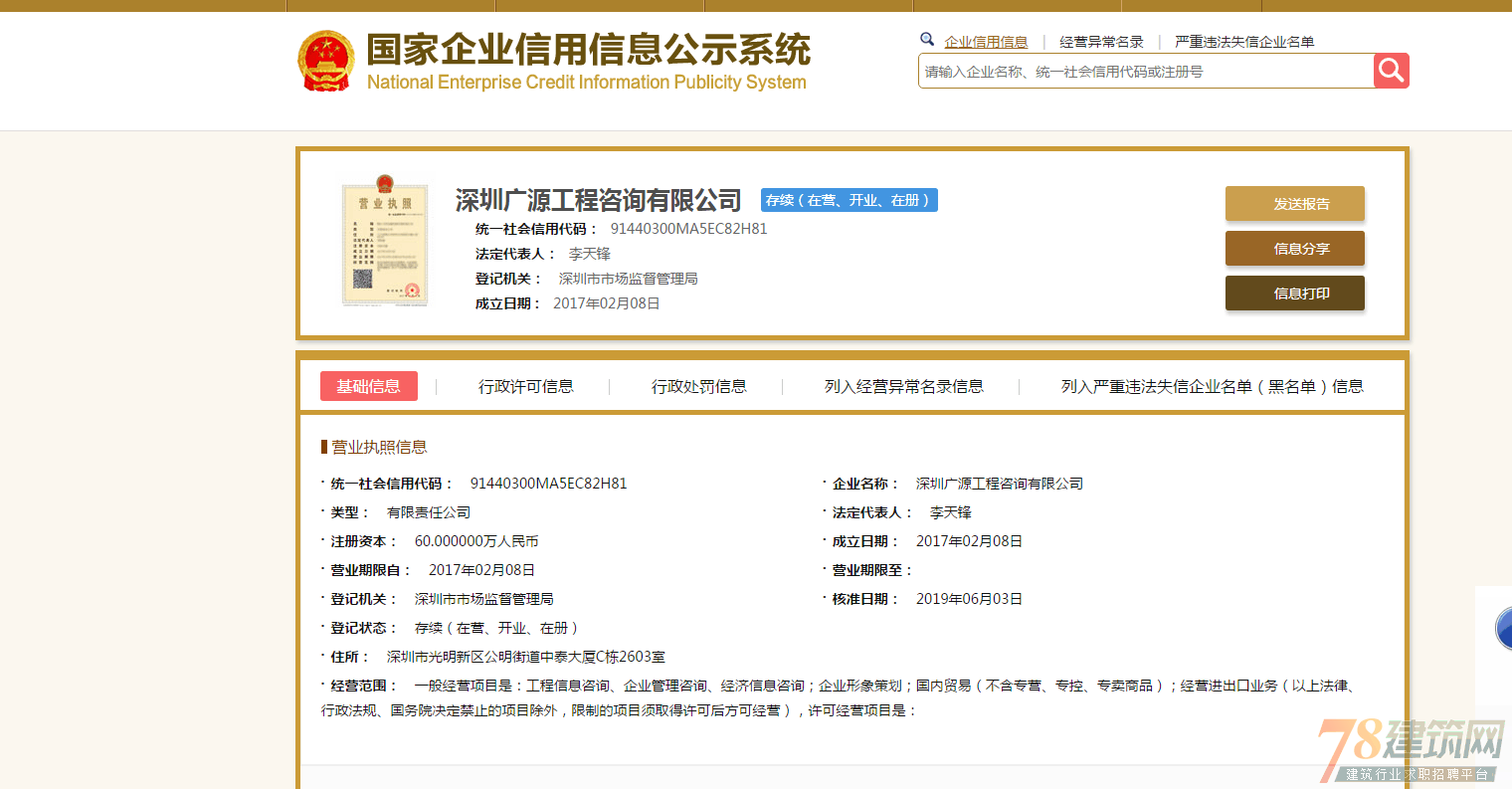This screenshot has height=789, width=1512.
Task: Click the English title National Enterprise Credit Information Publicity System
Action: point(587,82)
